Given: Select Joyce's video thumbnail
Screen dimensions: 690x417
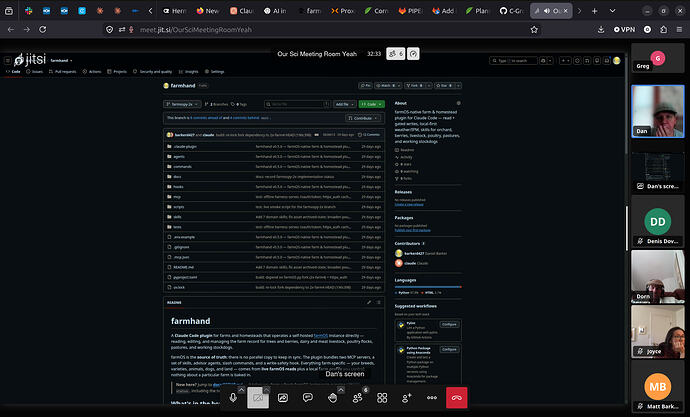Looking at the screenshot, I should [x=658, y=331].
